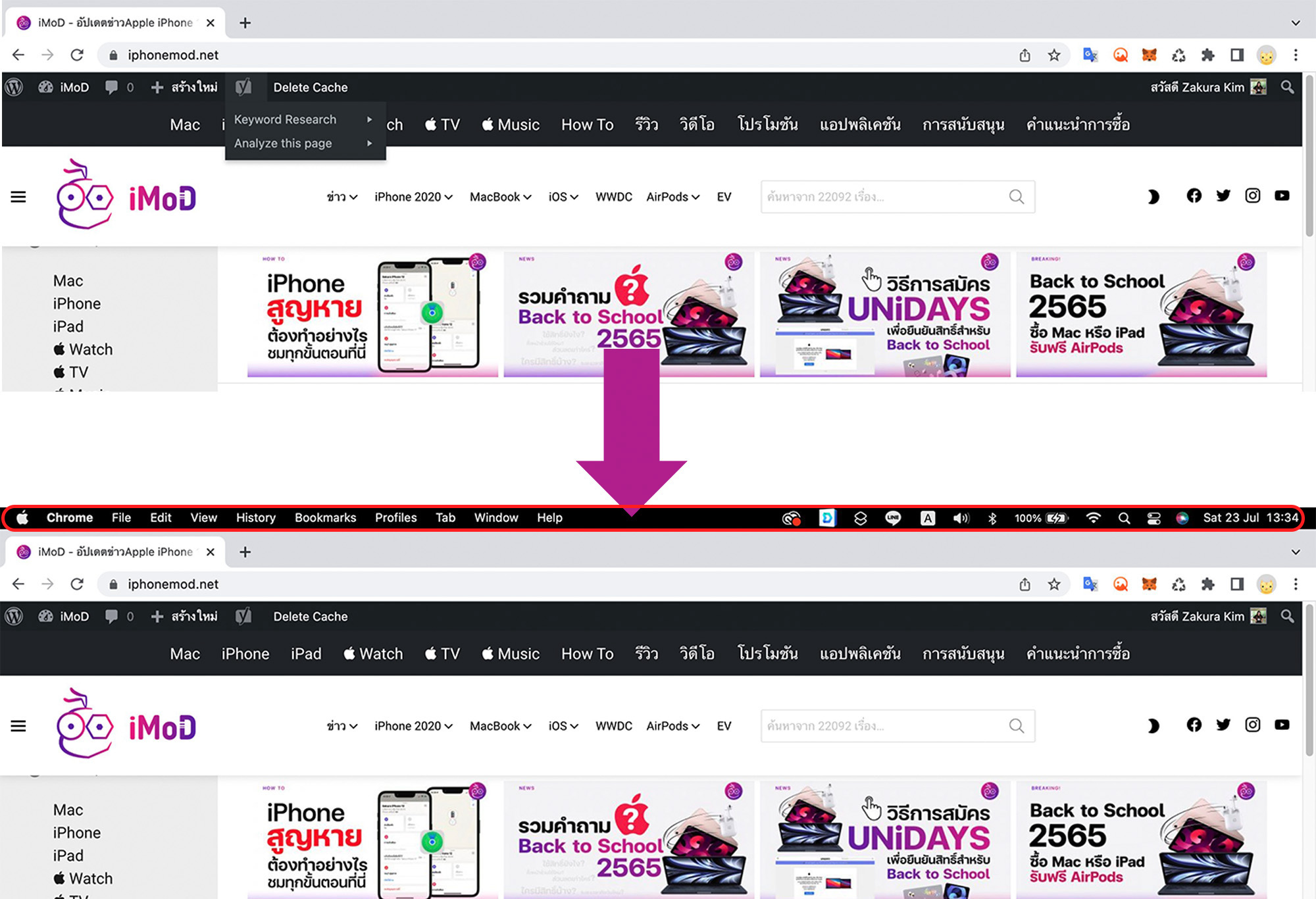Viewport: 1316px width, 899px height.
Task: Click Yoast SEO icon in lower browser's admin bar
Action: [243, 617]
